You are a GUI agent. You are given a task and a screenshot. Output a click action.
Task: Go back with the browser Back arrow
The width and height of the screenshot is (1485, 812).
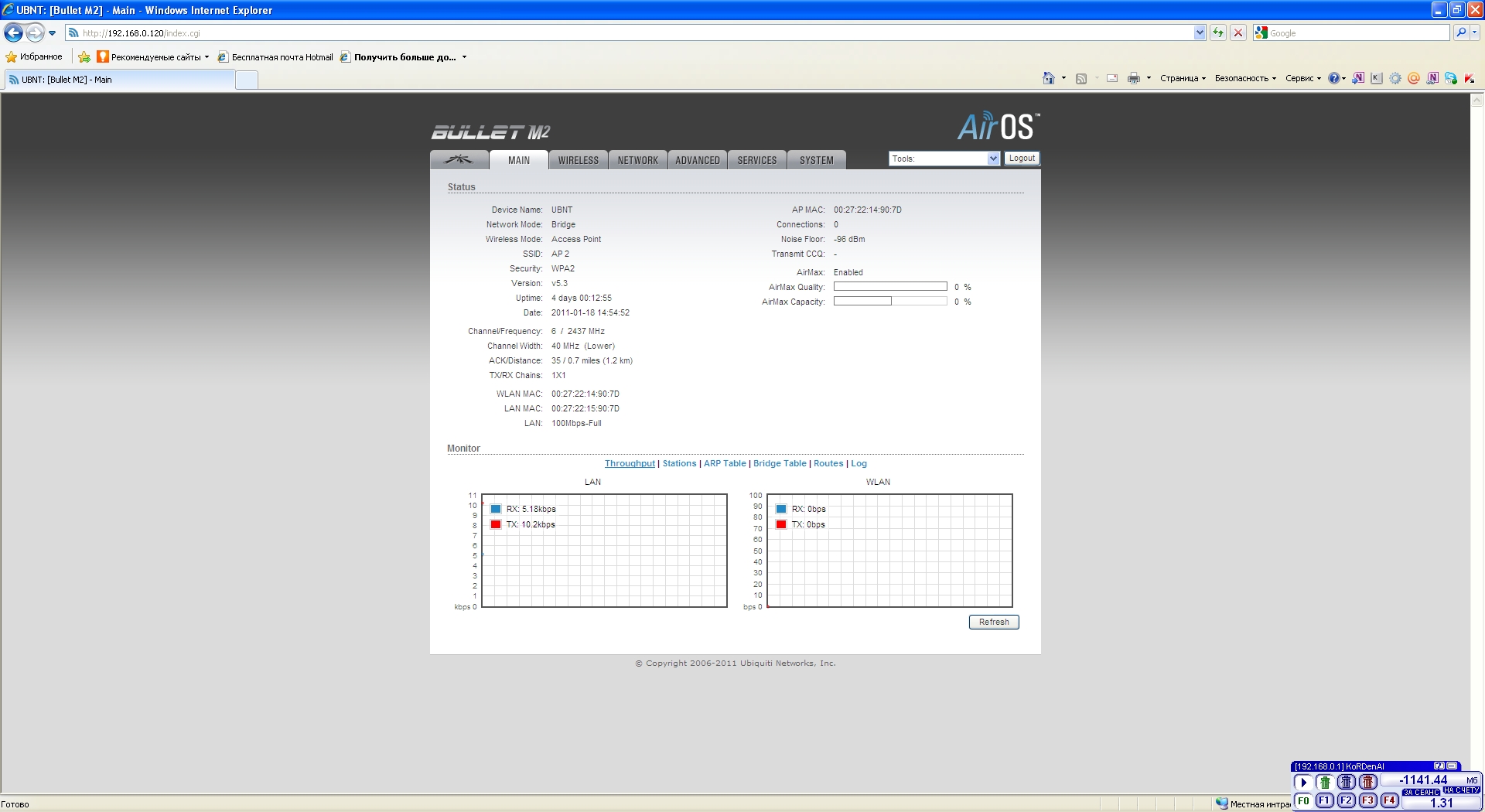pos(13,32)
